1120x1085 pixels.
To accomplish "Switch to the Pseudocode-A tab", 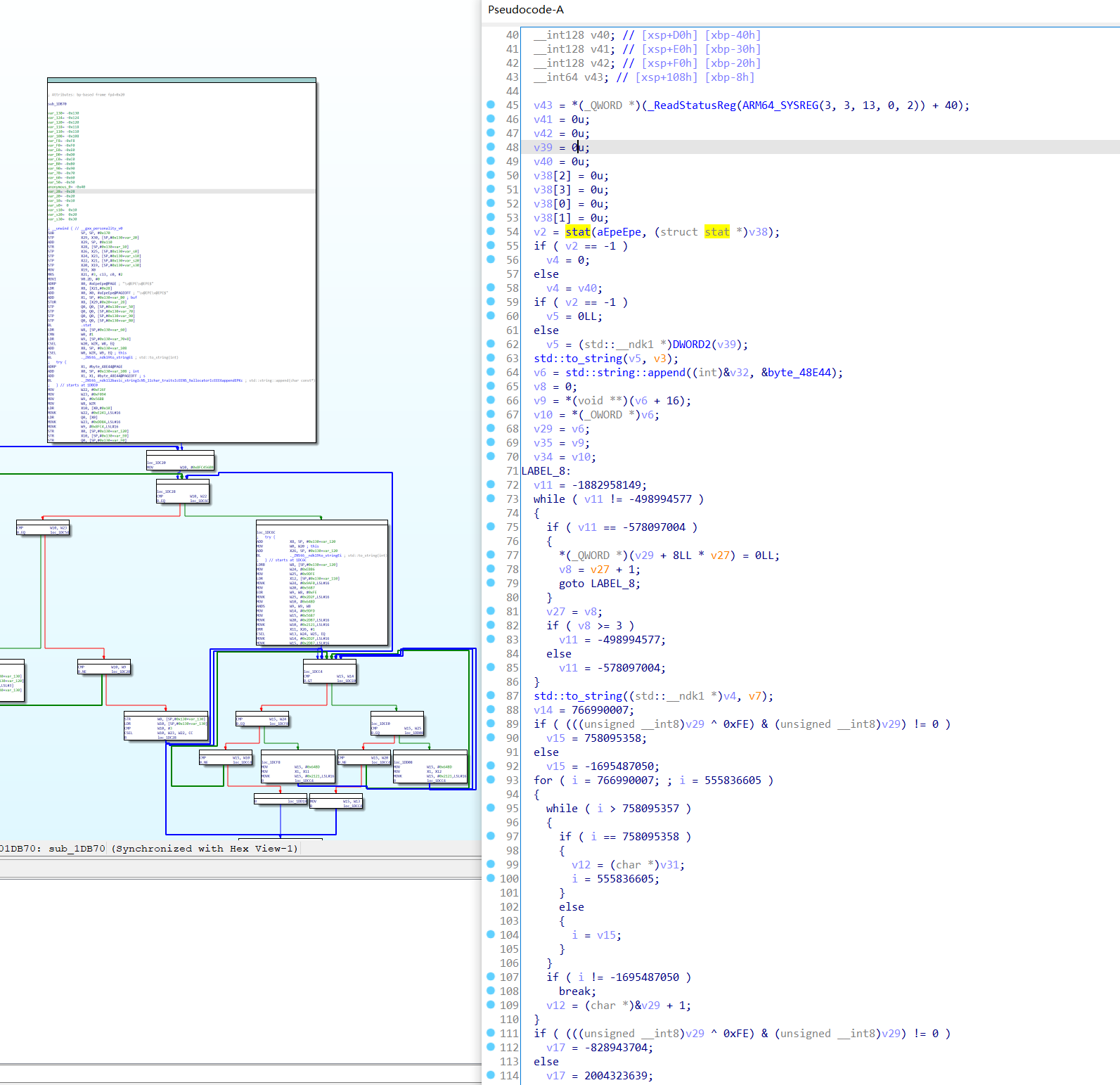I will (x=525, y=10).
